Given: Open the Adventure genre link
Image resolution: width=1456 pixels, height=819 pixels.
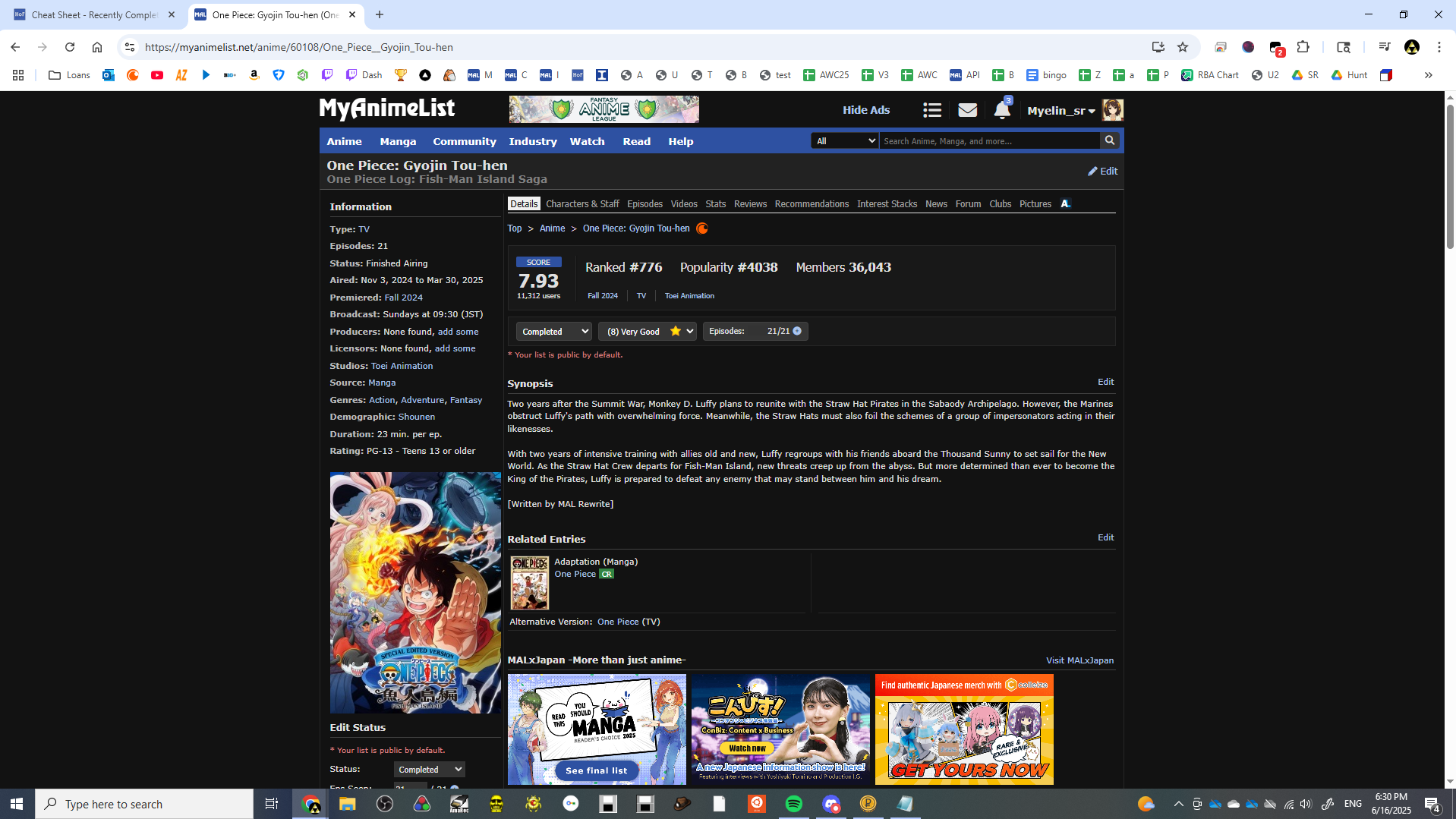Looking at the screenshot, I should point(423,400).
